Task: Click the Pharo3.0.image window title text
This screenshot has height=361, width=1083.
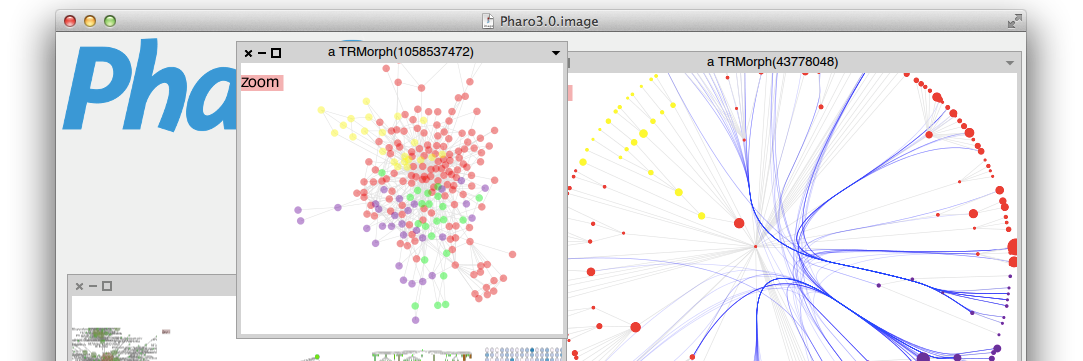Action: pos(549,21)
